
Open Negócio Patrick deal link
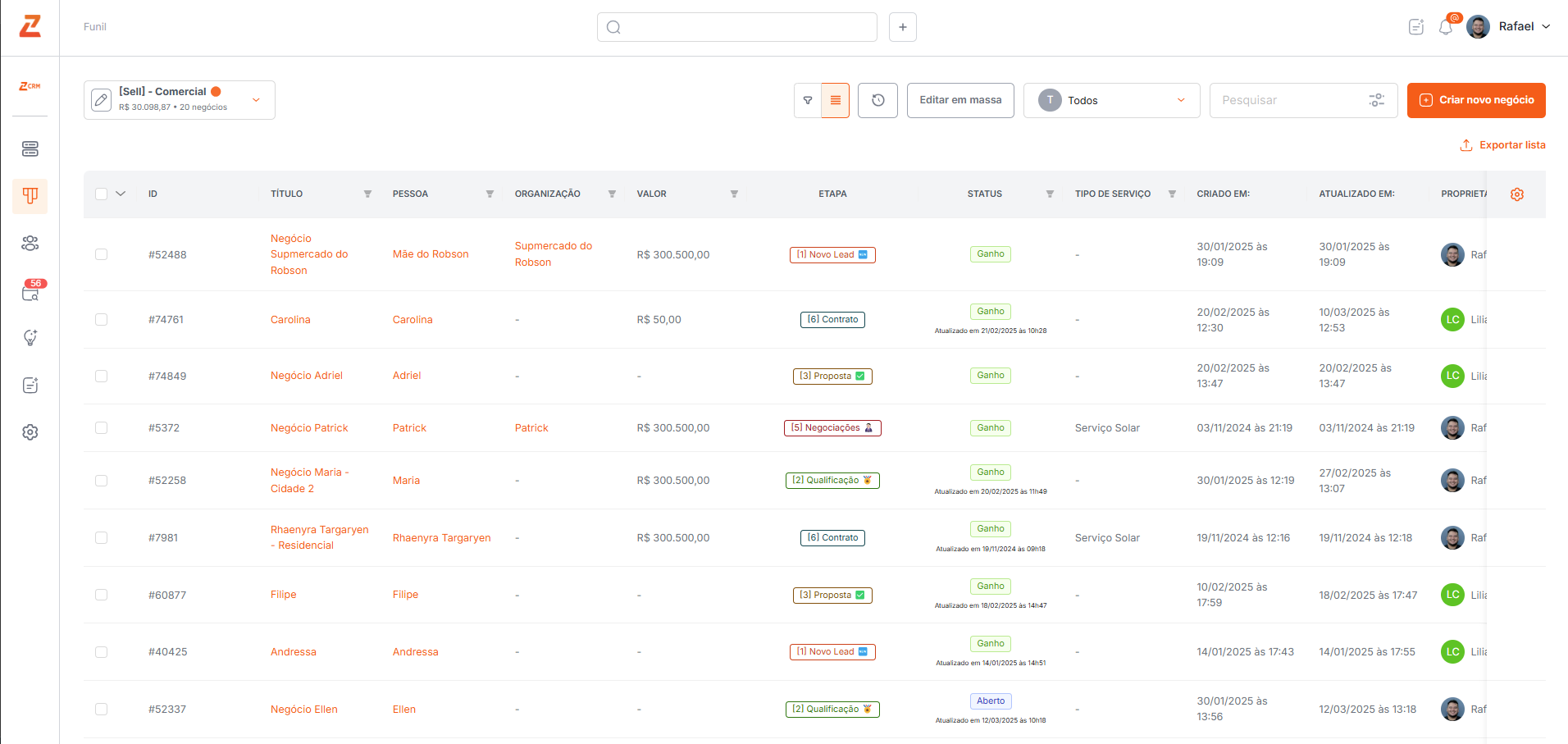click(309, 428)
